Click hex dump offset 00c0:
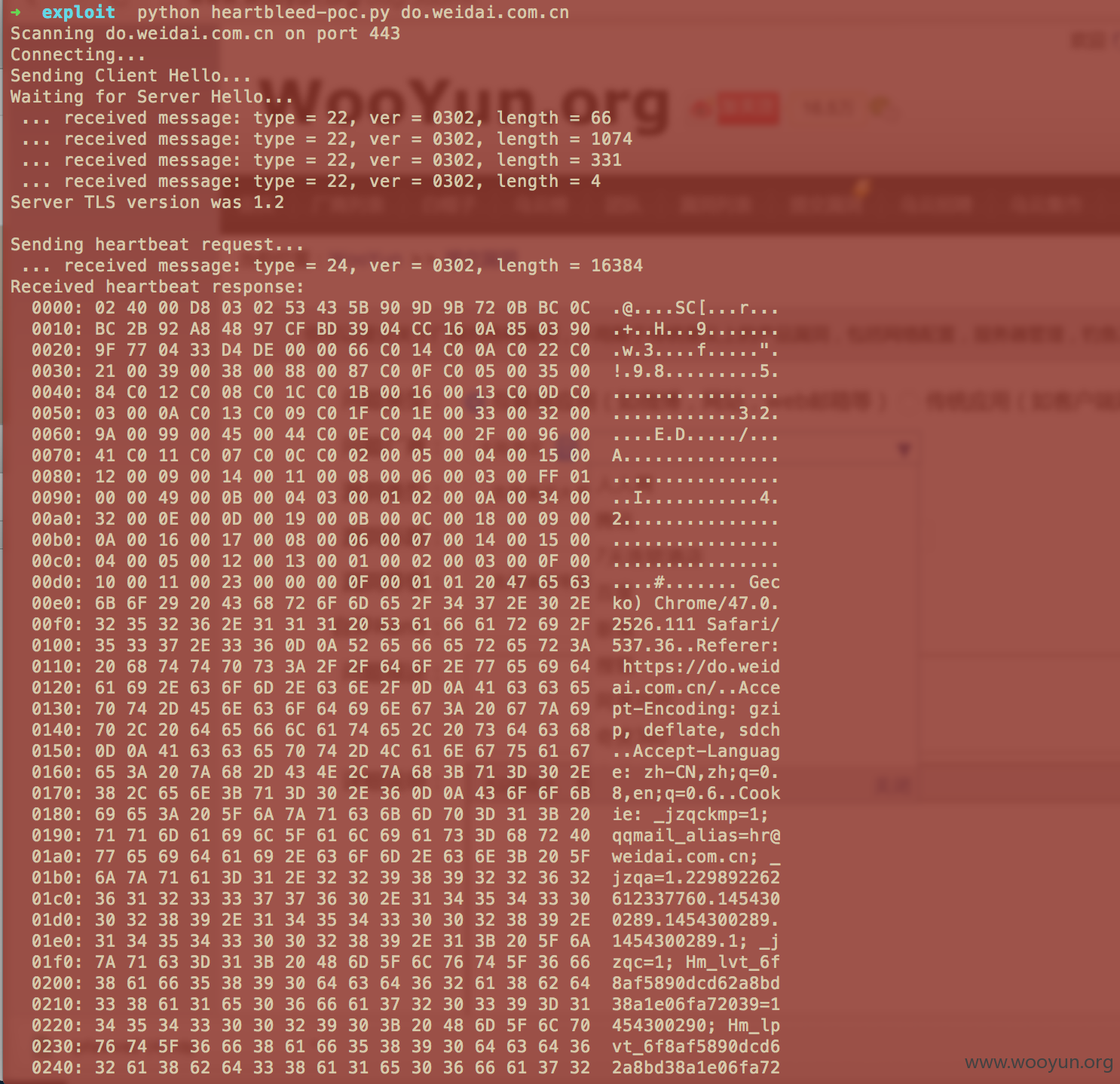Image resolution: width=1120 pixels, height=1084 pixels. [x=57, y=561]
